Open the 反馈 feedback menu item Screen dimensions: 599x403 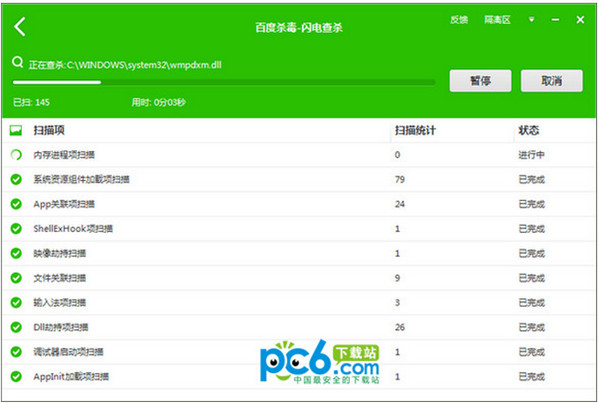[459, 19]
